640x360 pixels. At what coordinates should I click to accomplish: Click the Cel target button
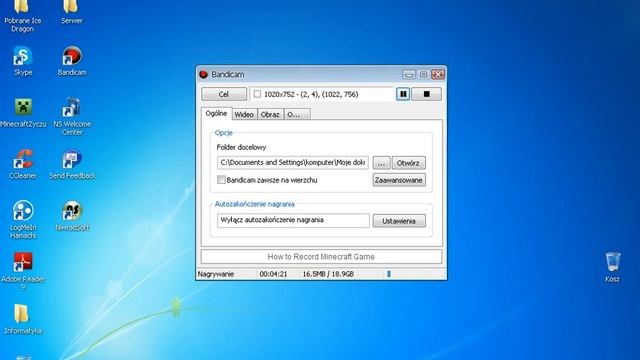click(224, 94)
